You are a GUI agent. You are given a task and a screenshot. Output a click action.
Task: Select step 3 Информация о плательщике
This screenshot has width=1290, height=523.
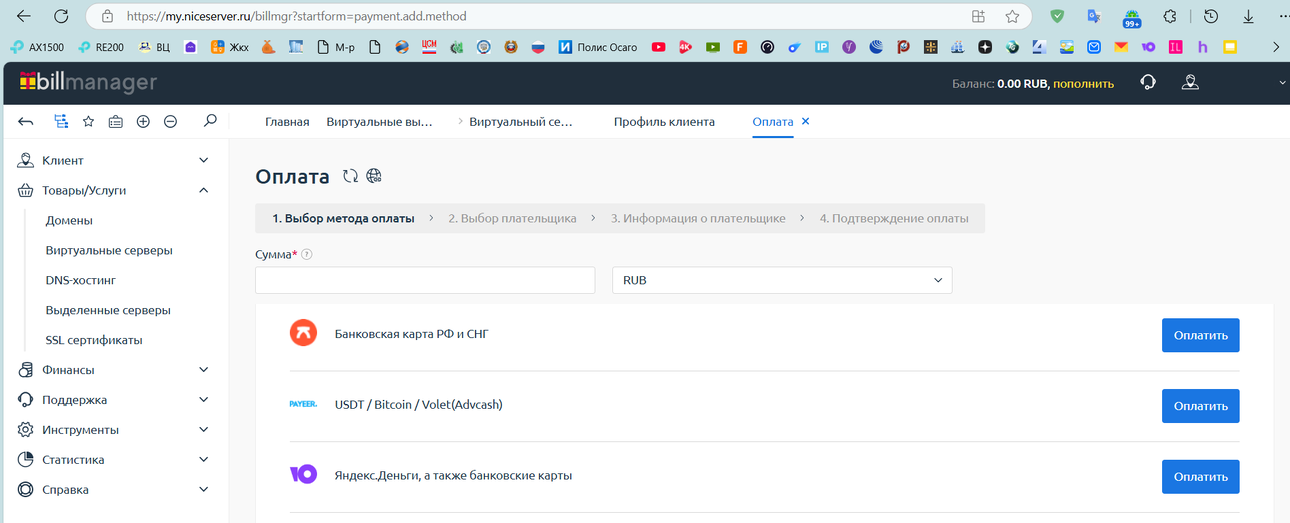(698, 218)
